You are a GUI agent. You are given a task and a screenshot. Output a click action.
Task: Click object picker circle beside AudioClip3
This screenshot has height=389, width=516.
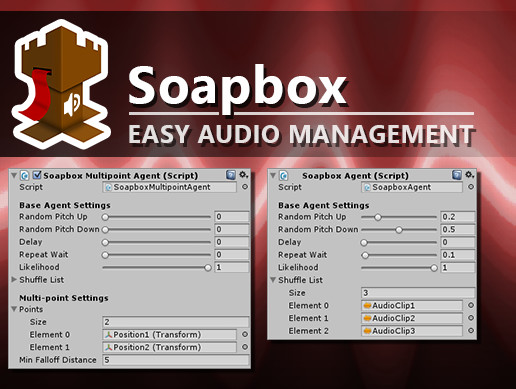(471, 330)
